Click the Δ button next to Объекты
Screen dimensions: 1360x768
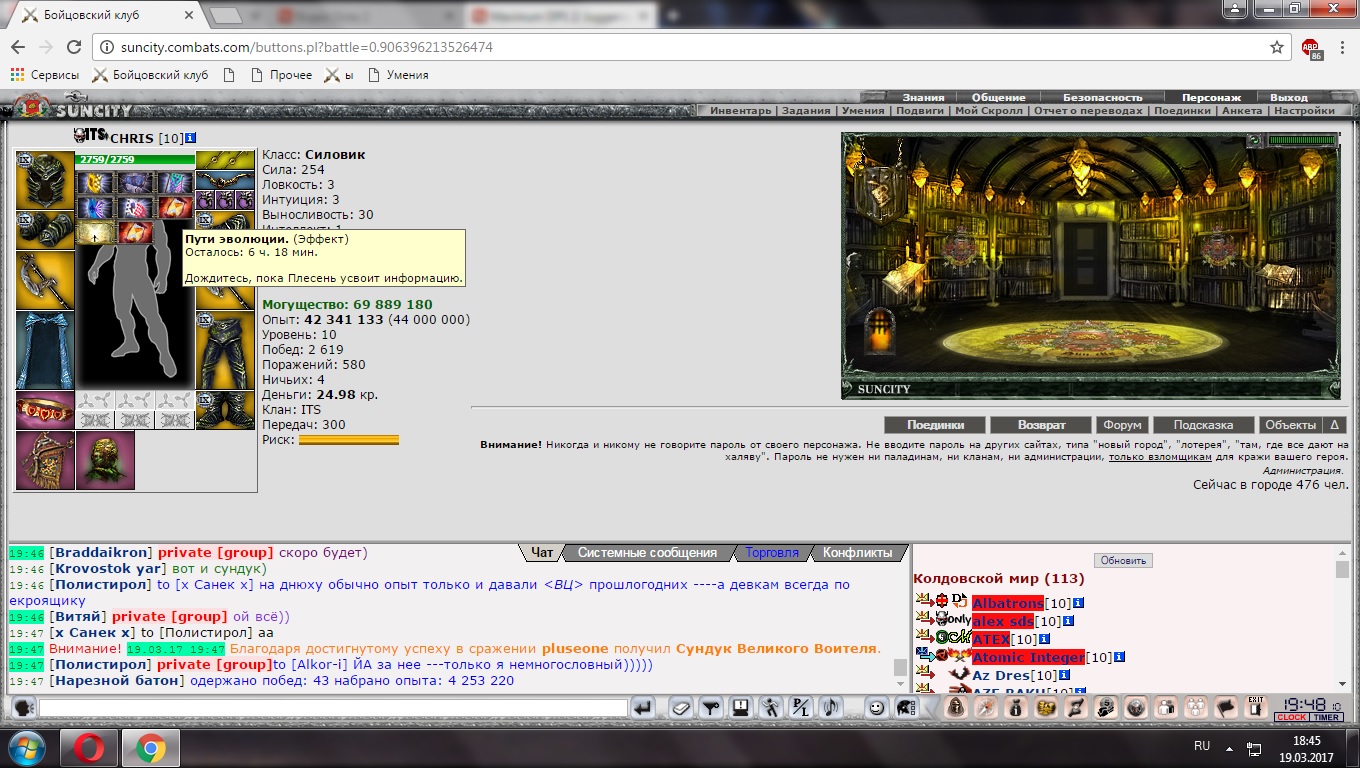1335,425
